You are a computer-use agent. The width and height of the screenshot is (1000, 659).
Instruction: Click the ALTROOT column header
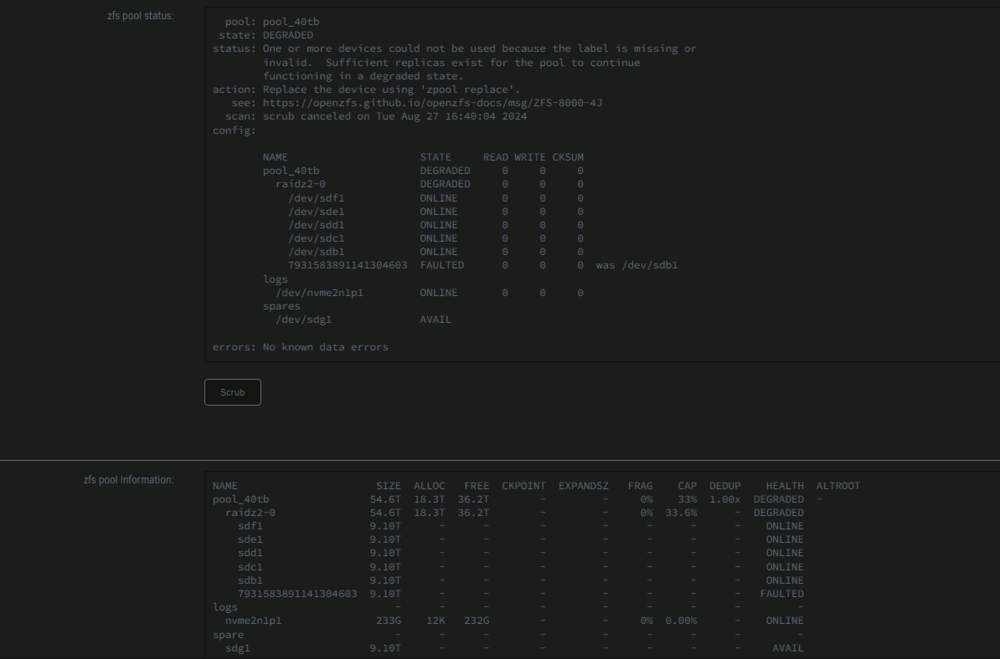click(838, 485)
